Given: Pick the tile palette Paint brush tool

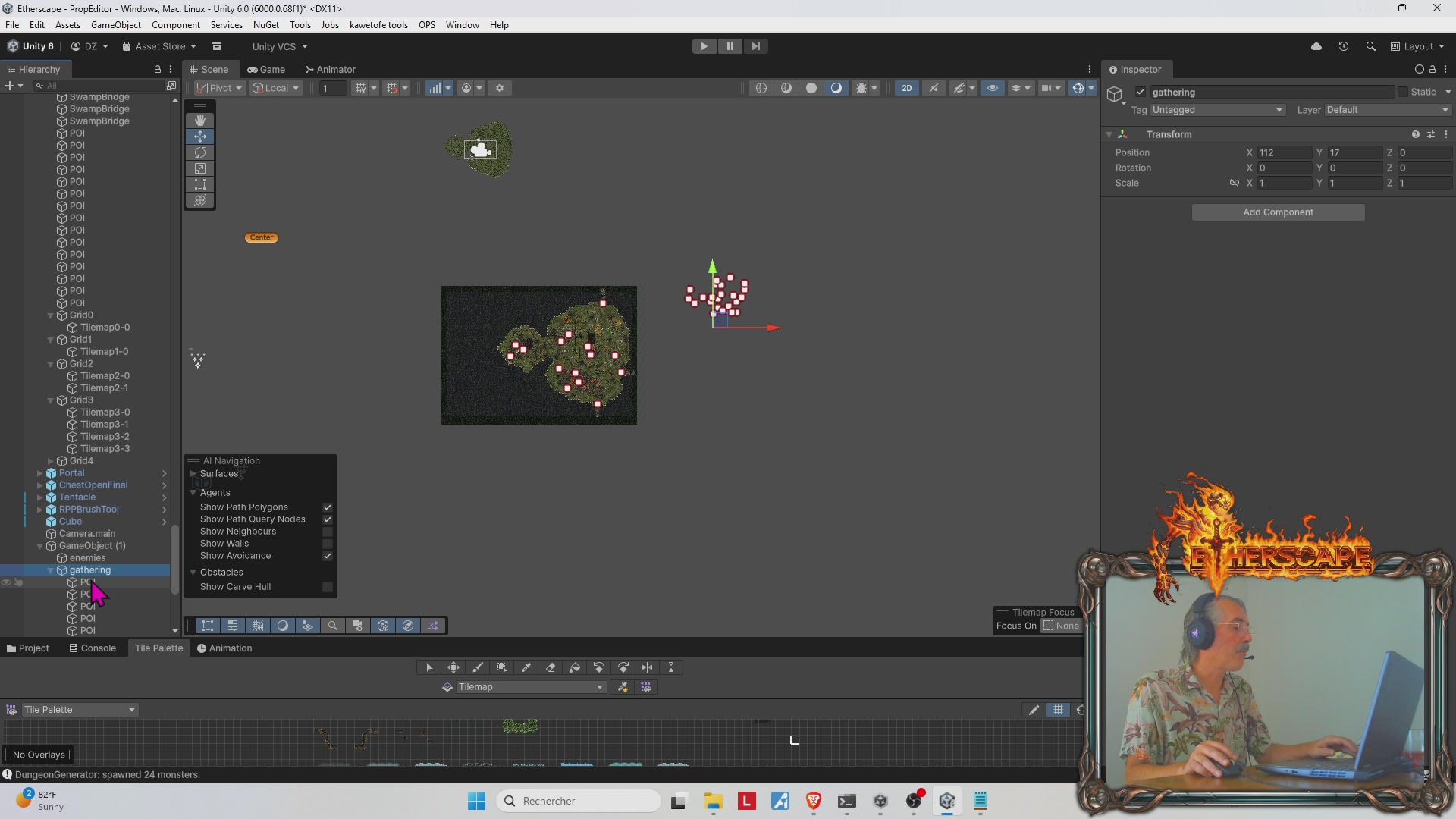Looking at the screenshot, I should [x=478, y=667].
